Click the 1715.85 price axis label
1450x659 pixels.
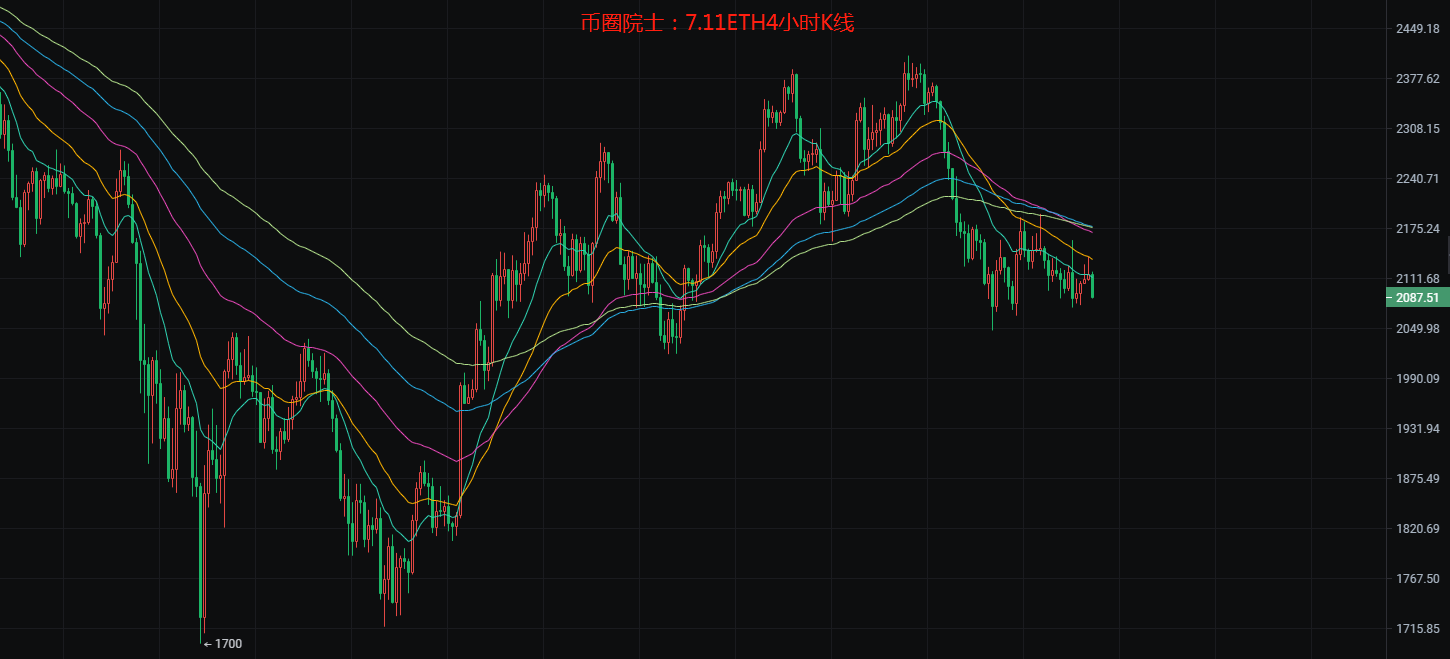click(1417, 628)
